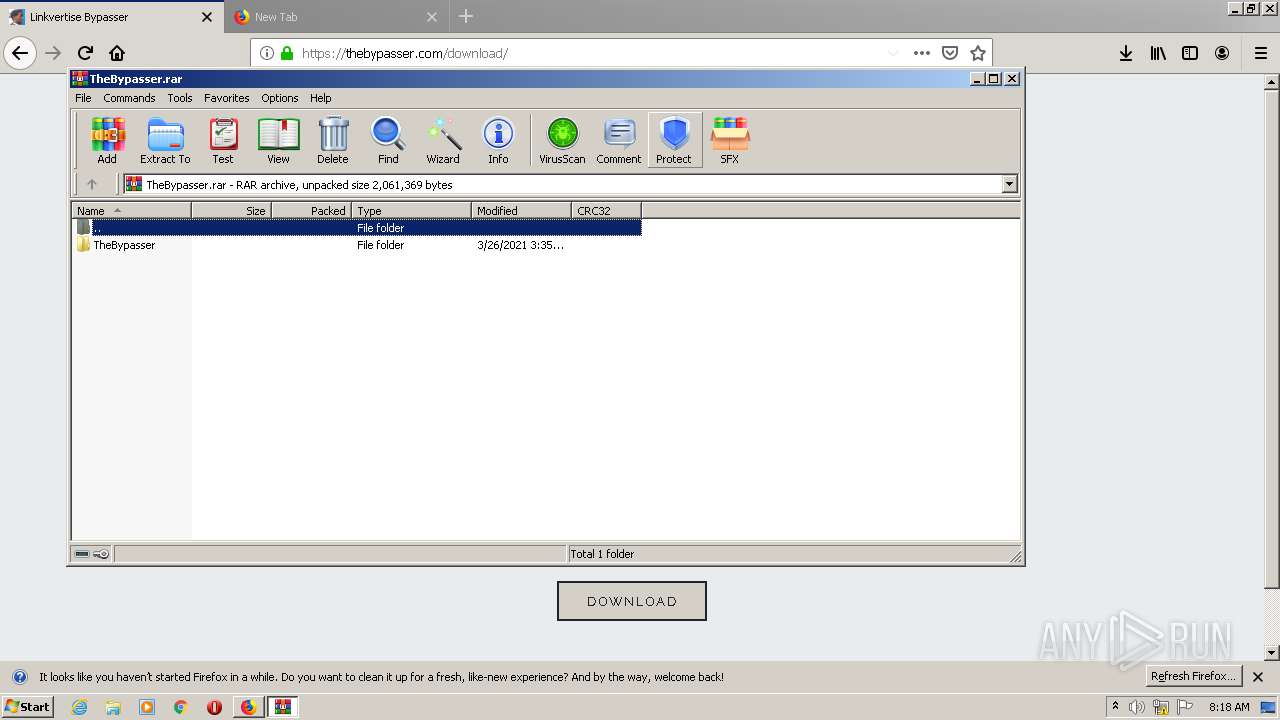Run the Test archive tool
This screenshot has height=720, width=1280.
click(x=223, y=140)
